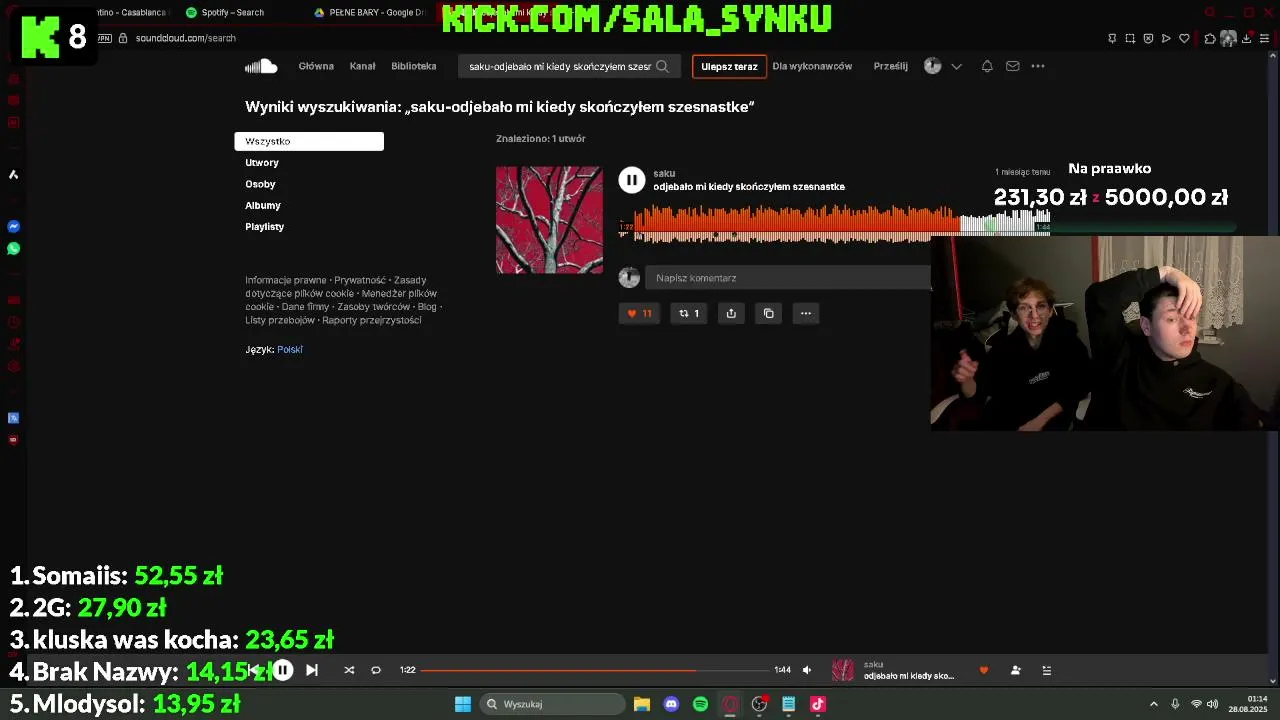Open the track title odjebało mi kiedy skończyłem szesnastke

749,186
